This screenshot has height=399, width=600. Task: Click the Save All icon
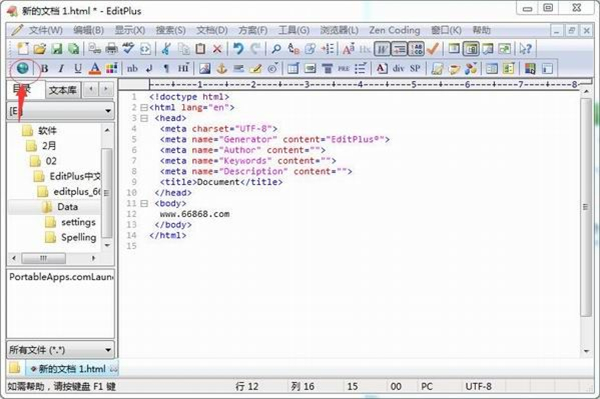point(73,49)
